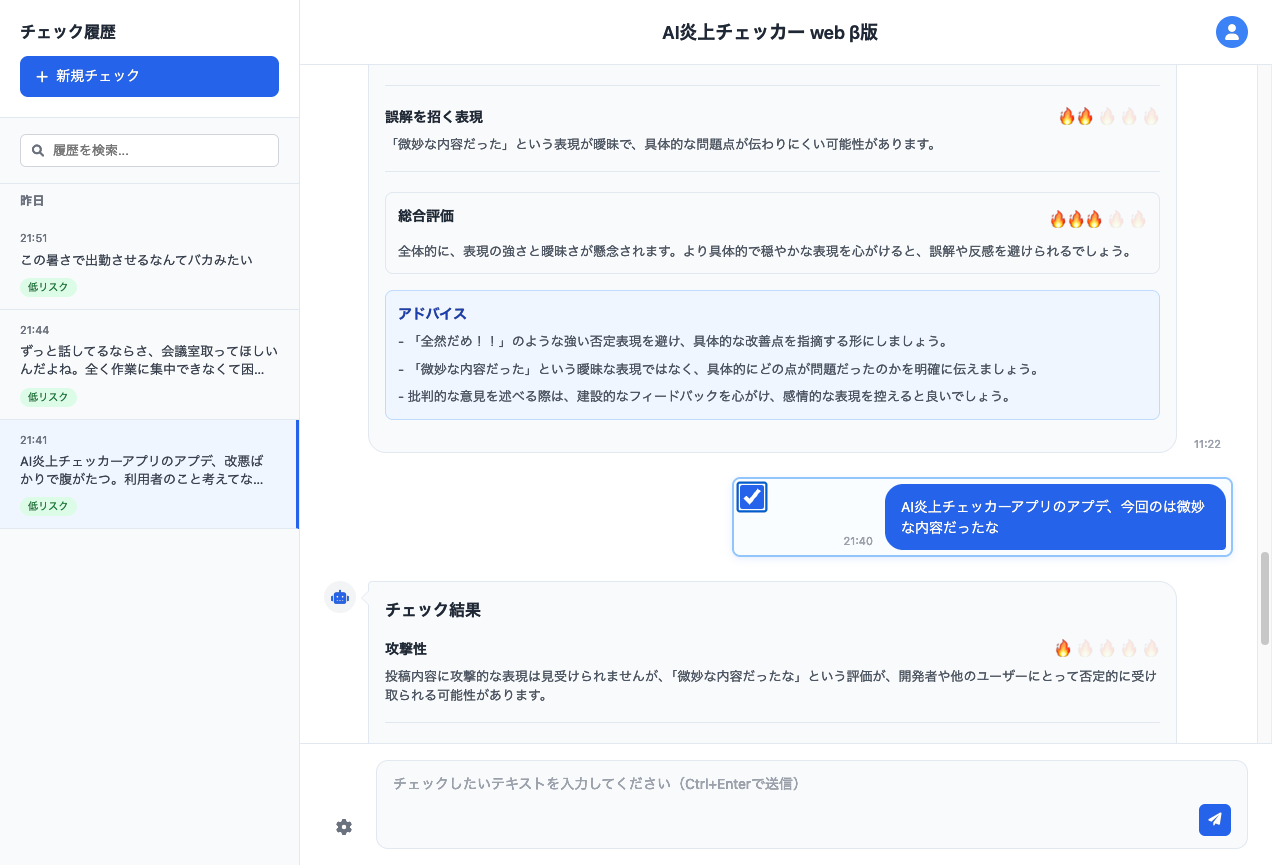Click the チェック結果 heading
Image resolution: width=1272 pixels, height=865 pixels.
[x=433, y=610]
